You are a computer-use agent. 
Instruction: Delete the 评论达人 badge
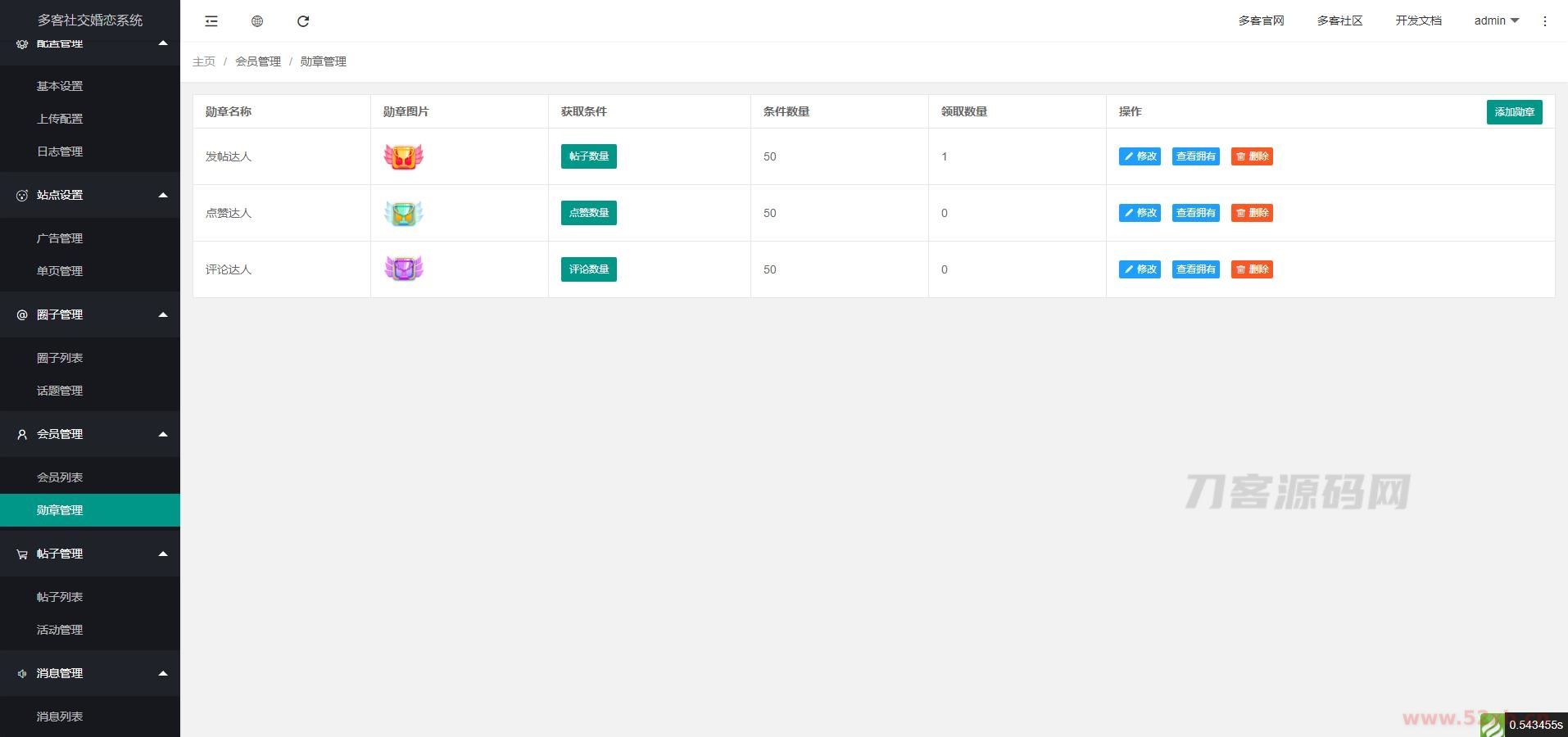click(1251, 269)
